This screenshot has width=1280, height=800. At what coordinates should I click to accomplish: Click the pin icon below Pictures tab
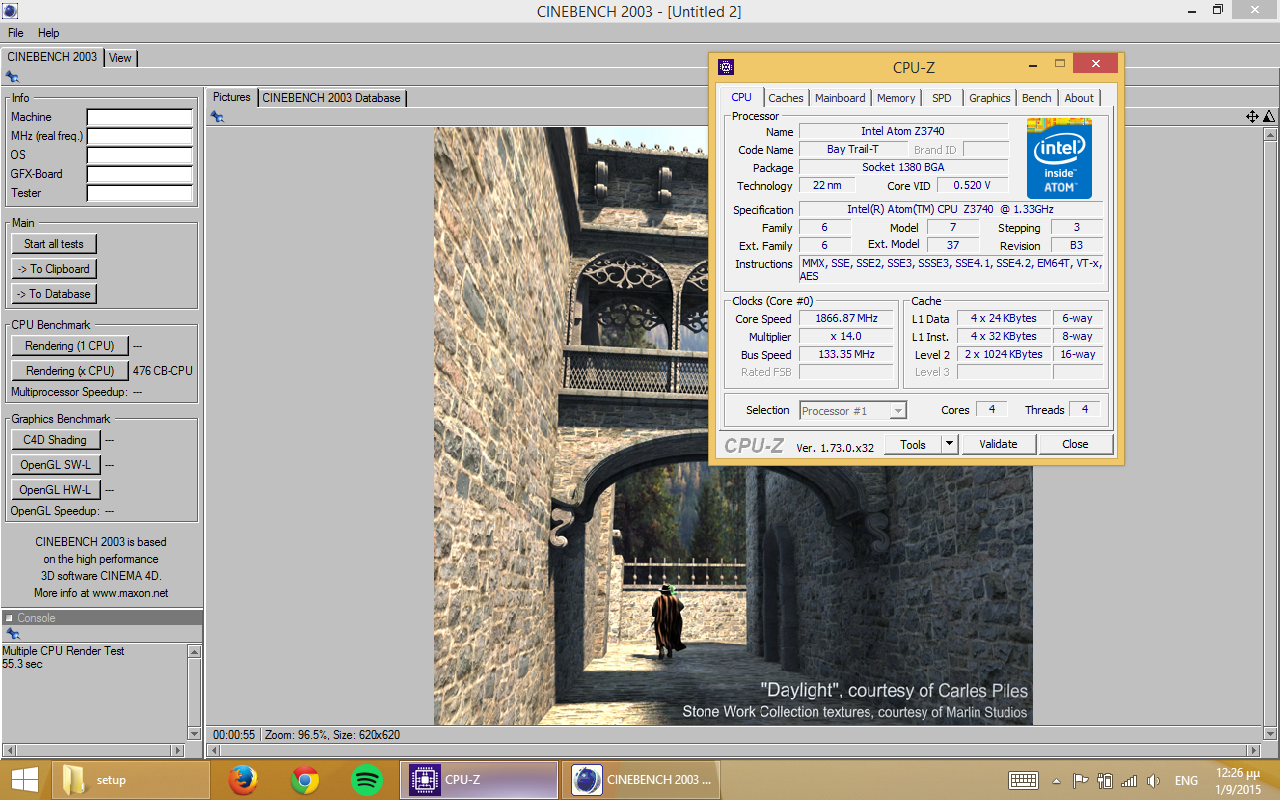tap(217, 117)
